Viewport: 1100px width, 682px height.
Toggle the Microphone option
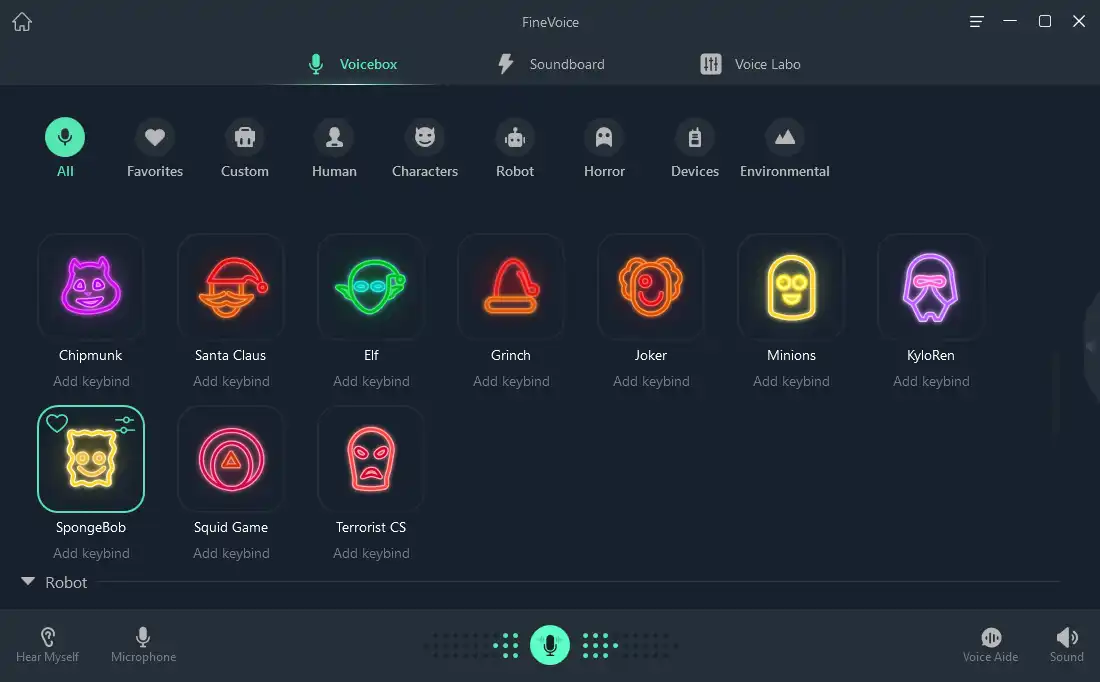[143, 645]
